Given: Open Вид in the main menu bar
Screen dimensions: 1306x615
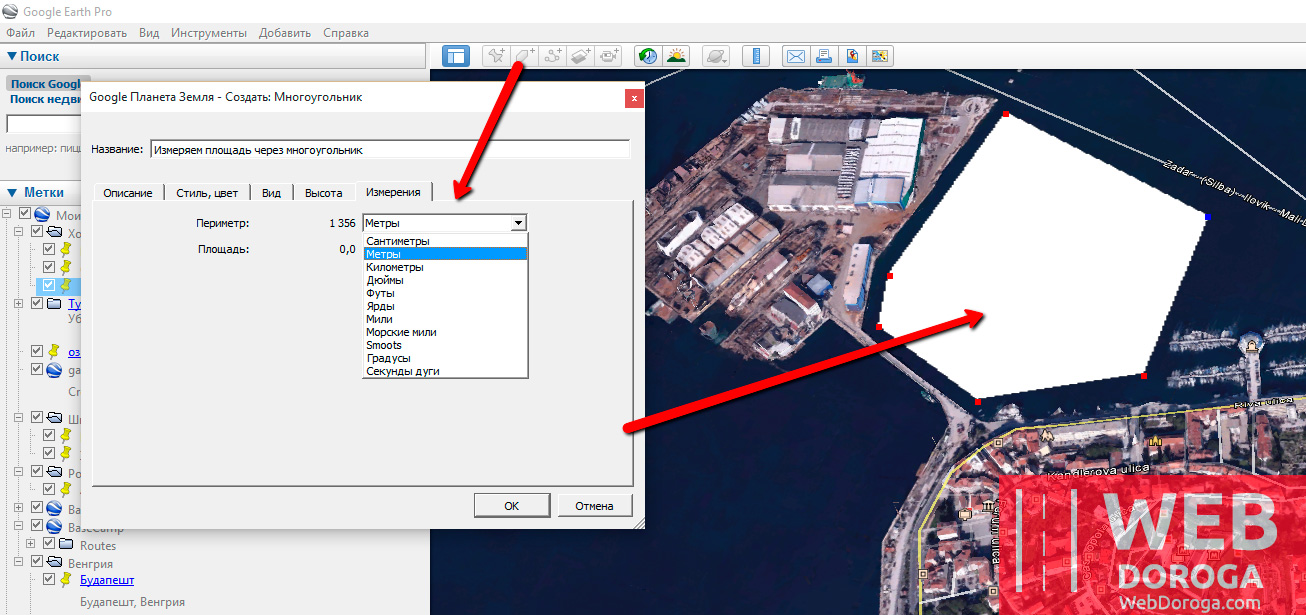Looking at the screenshot, I should [149, 33].
